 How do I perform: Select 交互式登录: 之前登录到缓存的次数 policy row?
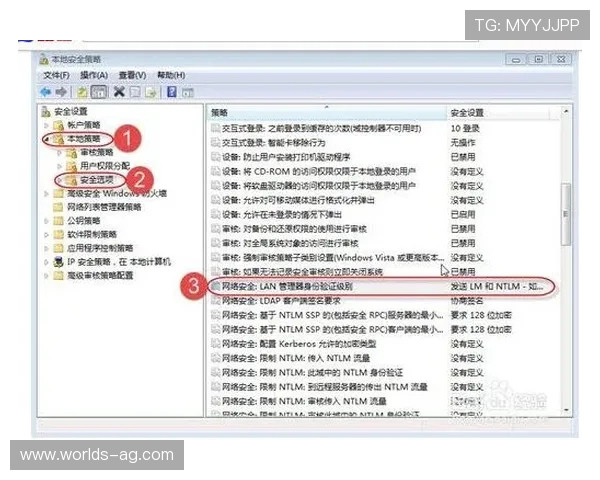[x=321, y=128]
